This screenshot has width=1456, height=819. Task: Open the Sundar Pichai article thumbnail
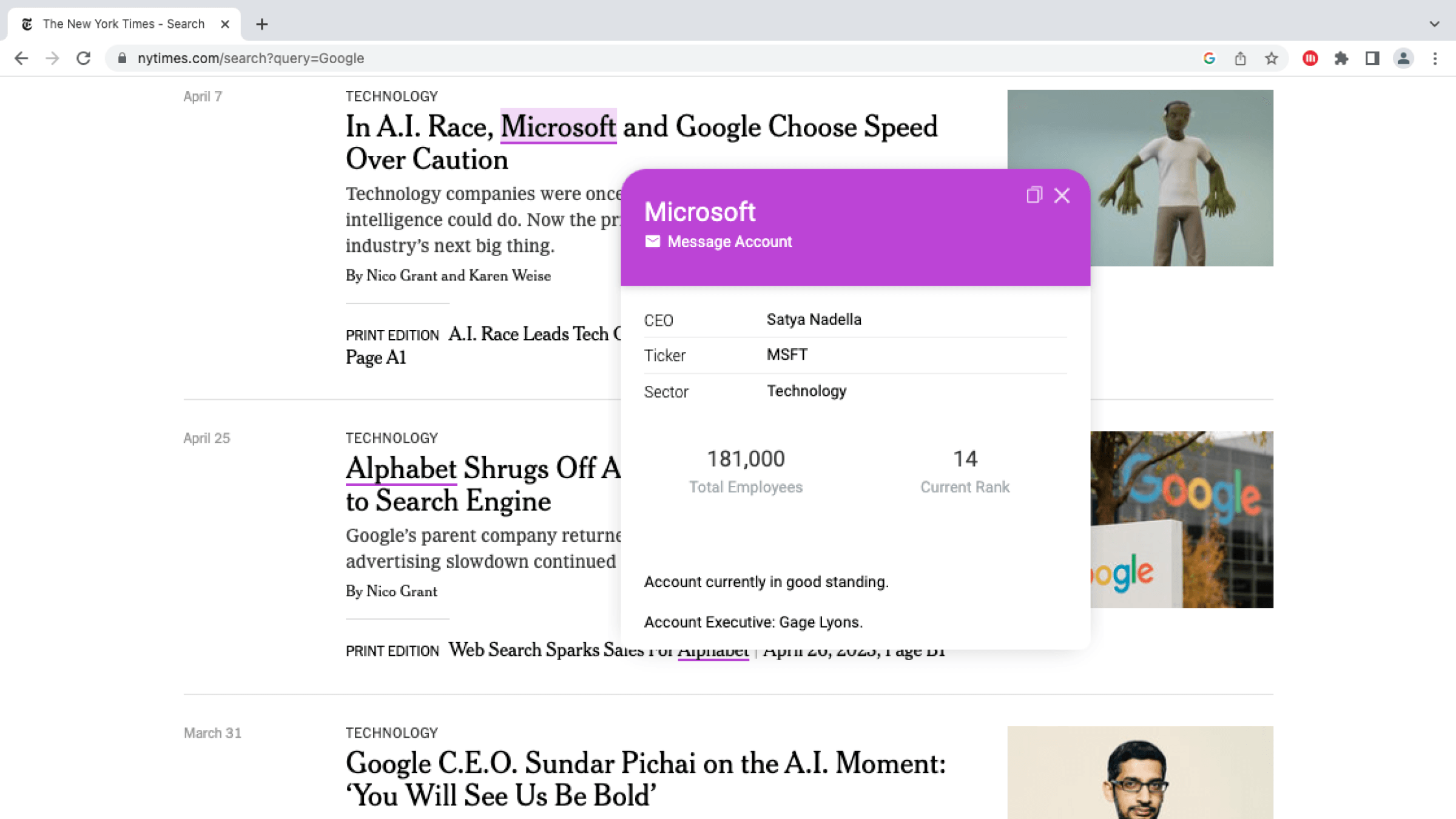click(1140, 772)
